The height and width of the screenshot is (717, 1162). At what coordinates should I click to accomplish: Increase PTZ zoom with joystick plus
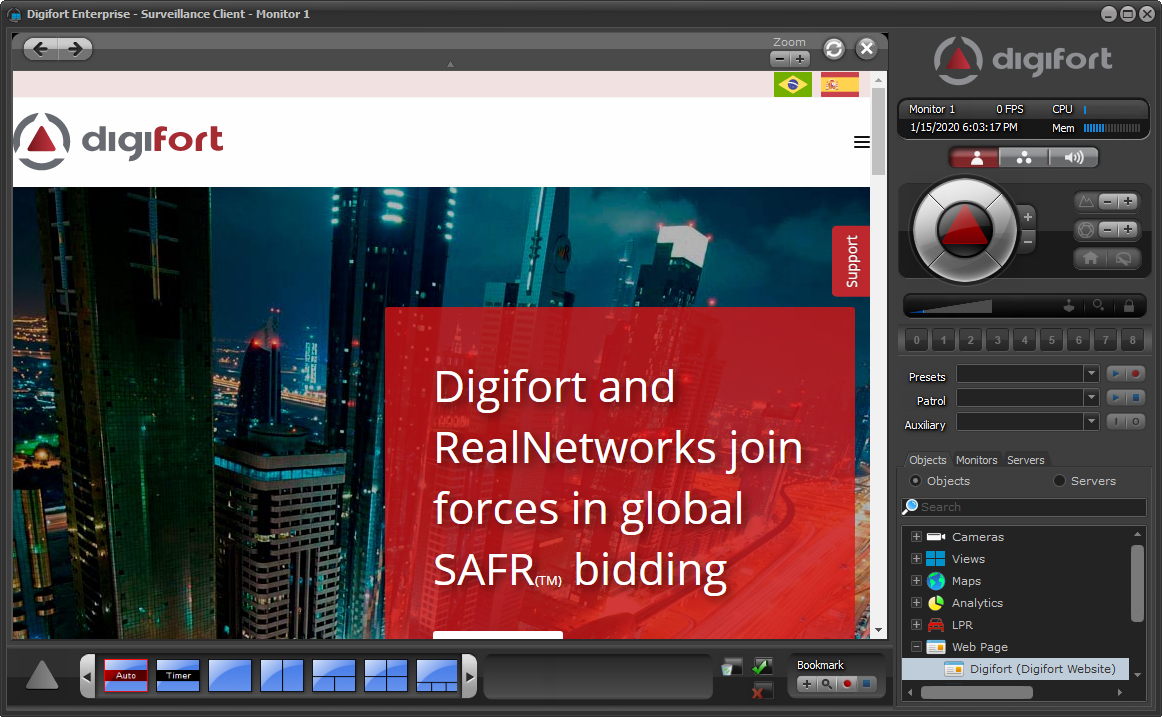1028,217
